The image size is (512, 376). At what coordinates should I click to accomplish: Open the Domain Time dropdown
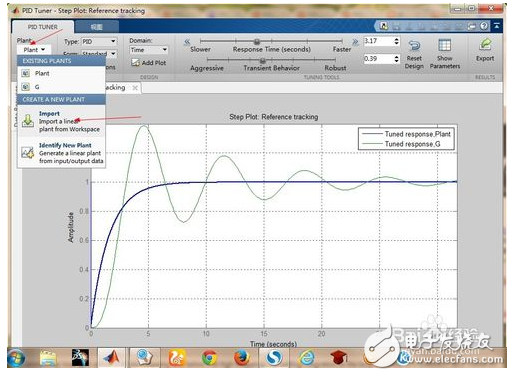point(149,50)
